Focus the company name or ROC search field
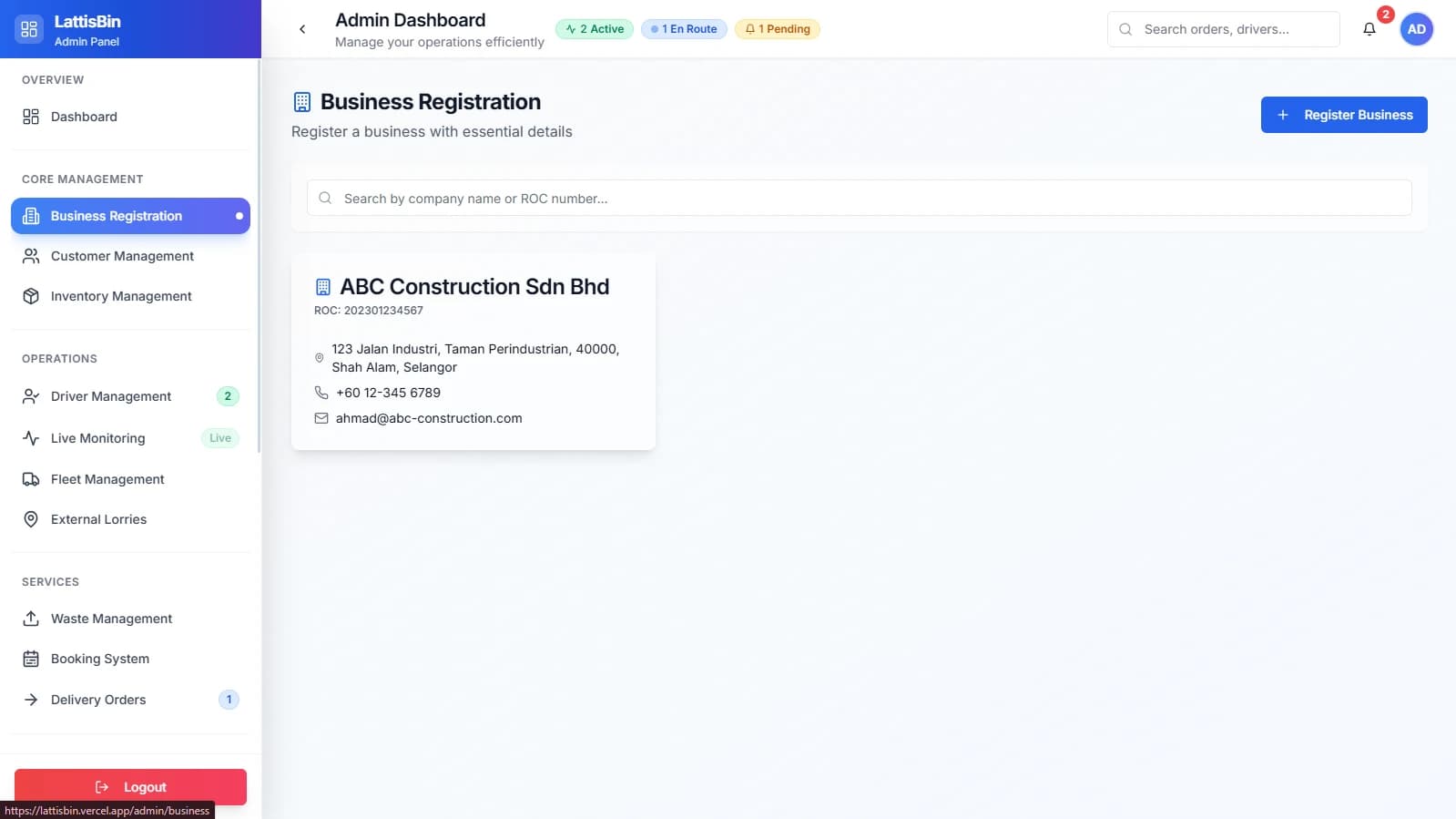 click(x=860, y=199)
